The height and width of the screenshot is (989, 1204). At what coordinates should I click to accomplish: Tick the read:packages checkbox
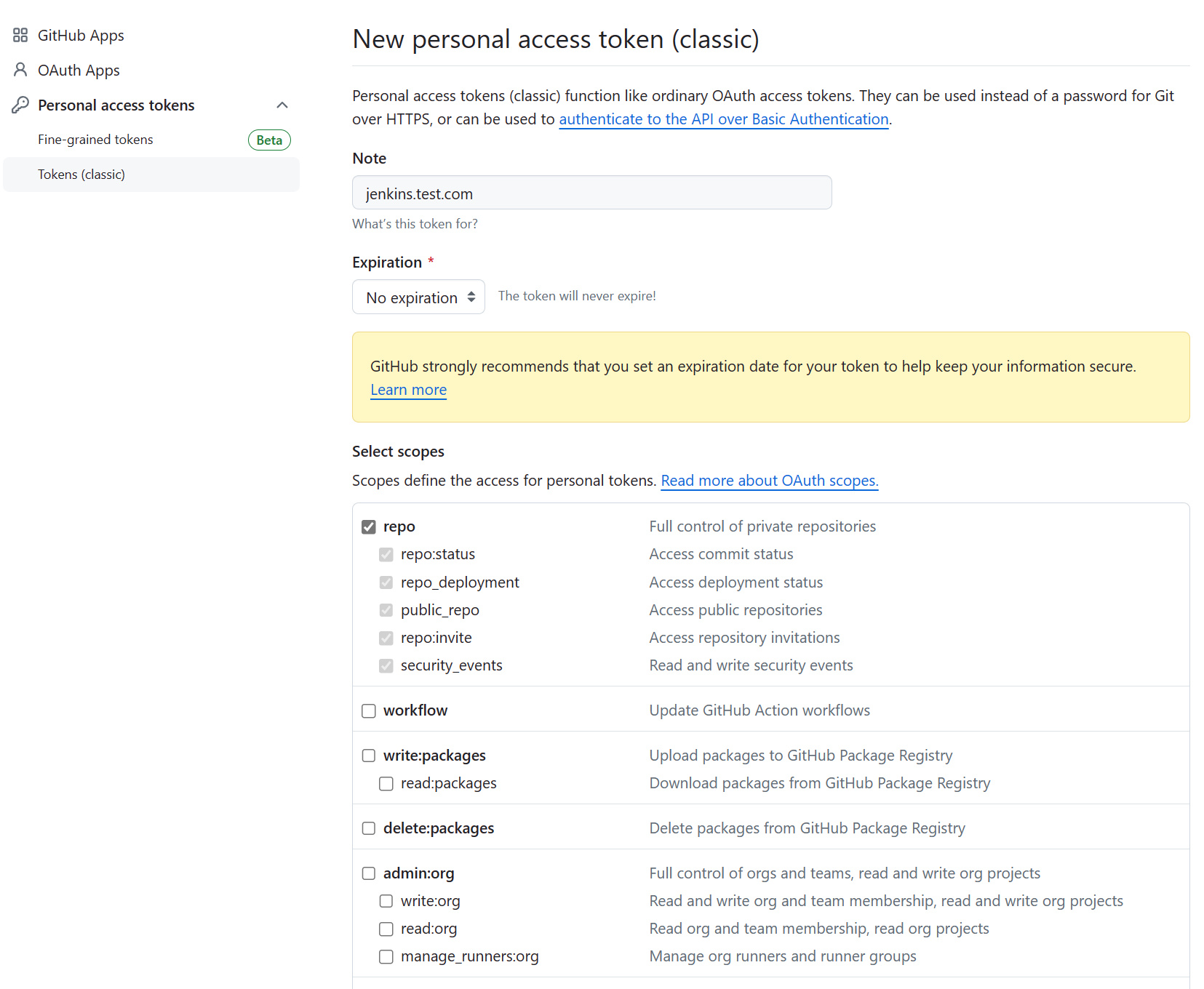(x=386, y=783)
